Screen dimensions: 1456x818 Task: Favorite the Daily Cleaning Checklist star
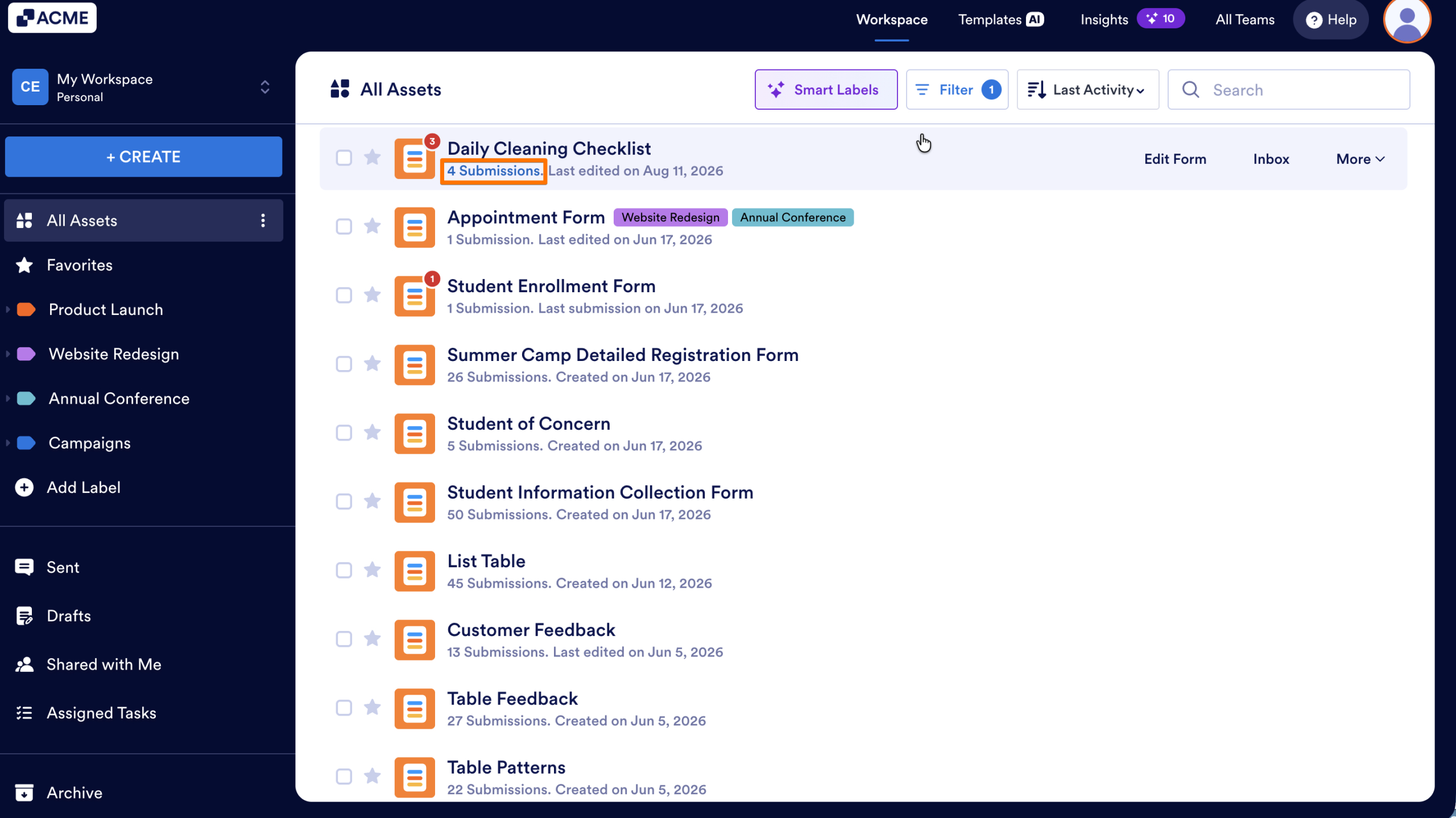373,157
